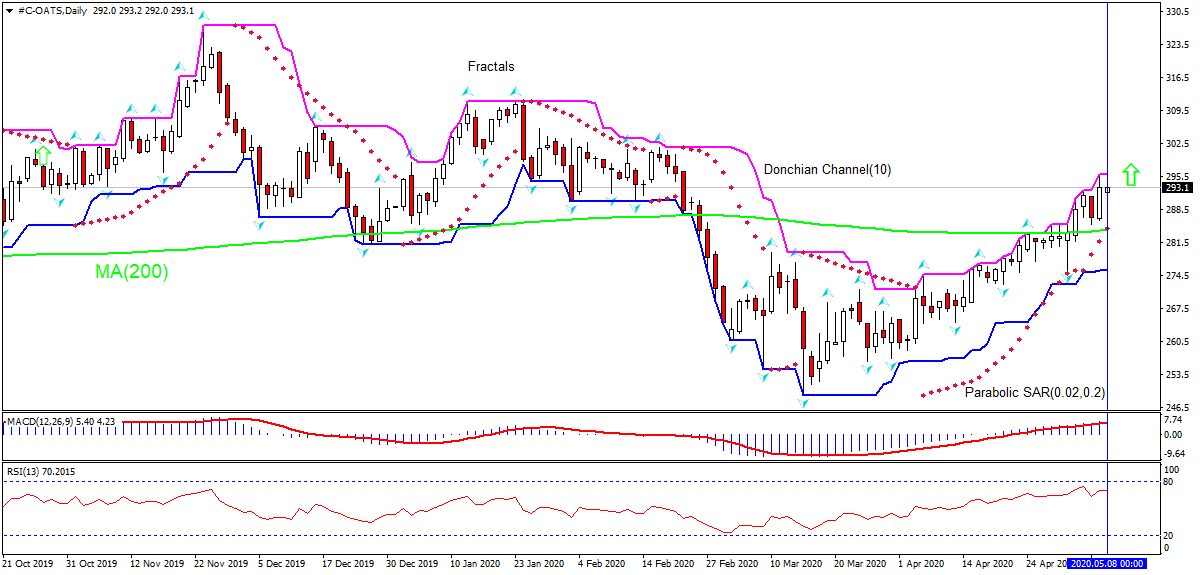
Task: Click the green up arrow above October 2019 candles
Action: pos(41,156)
